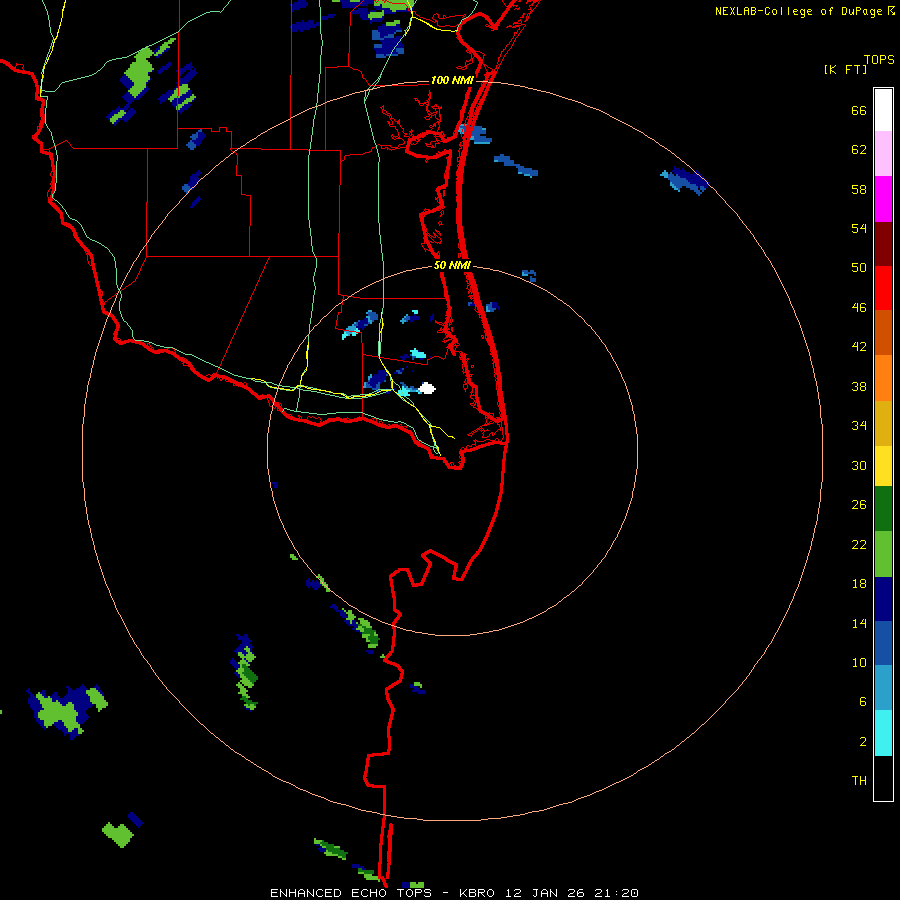900x900 pixels.
Task: Click the 50 NMI range ring label
Action: 452,265
